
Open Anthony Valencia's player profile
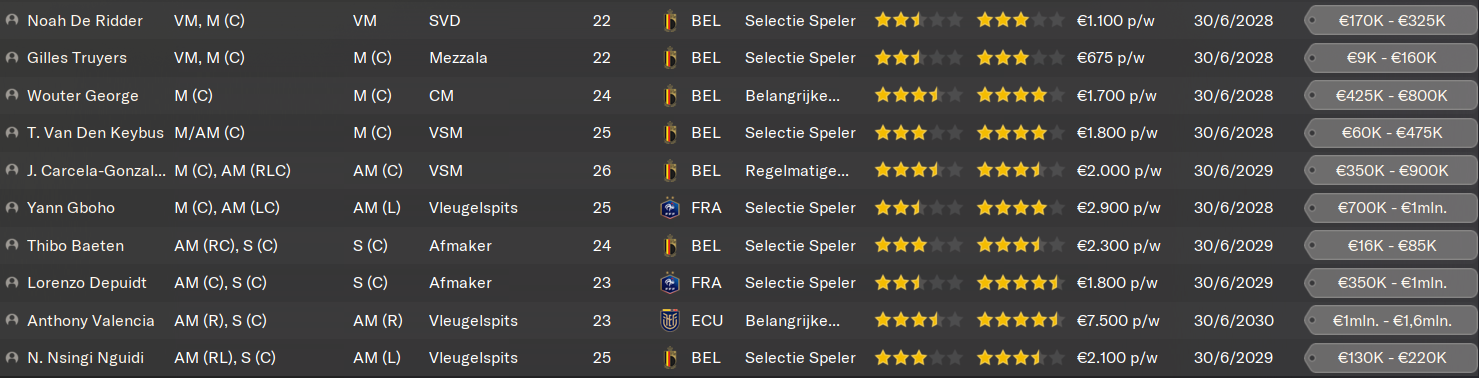tap(91, 321)
